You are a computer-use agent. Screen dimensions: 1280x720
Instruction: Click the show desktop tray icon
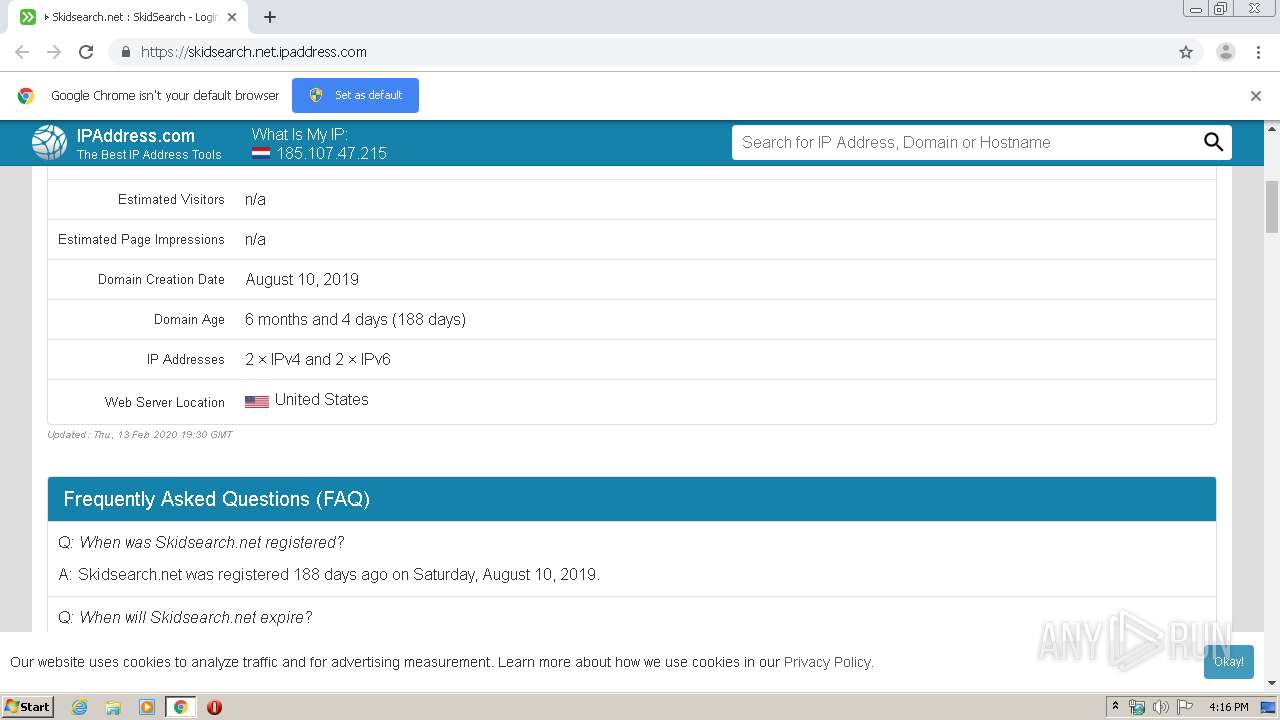(x=1268, y=707)
